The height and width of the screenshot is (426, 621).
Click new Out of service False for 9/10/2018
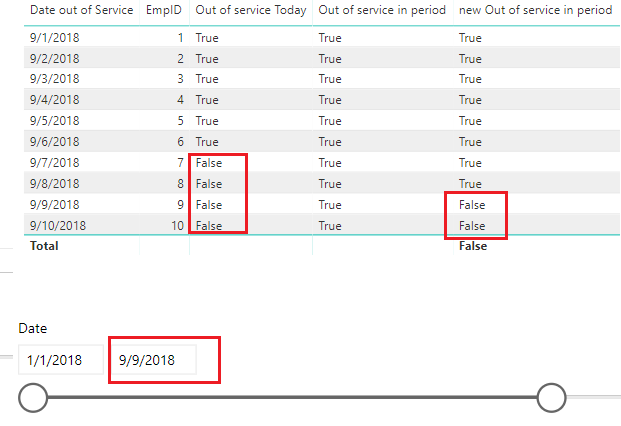click(x=472, y=226)
